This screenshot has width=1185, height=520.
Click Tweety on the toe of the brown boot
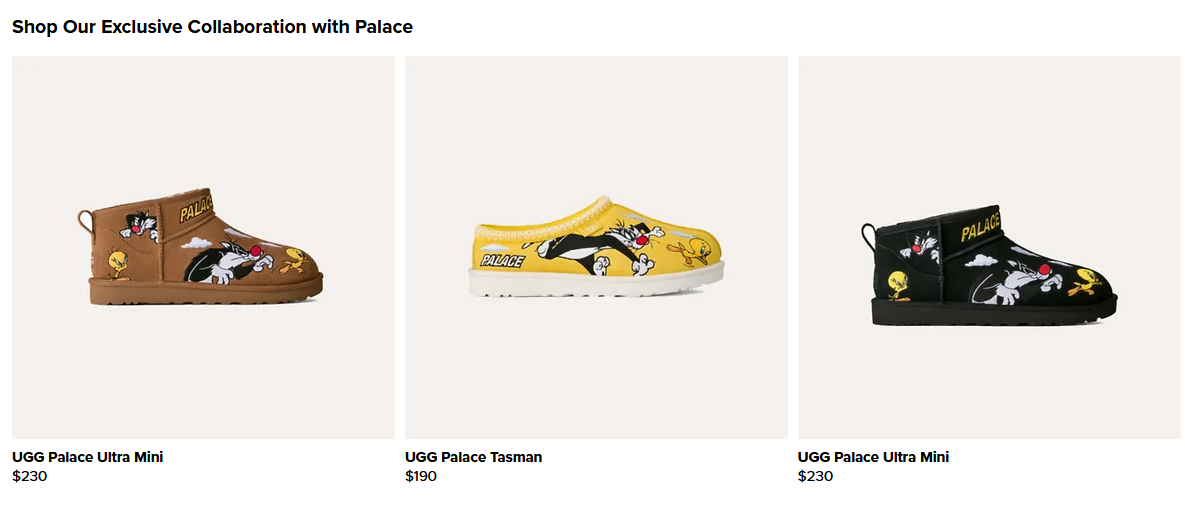tap(296, 260)
